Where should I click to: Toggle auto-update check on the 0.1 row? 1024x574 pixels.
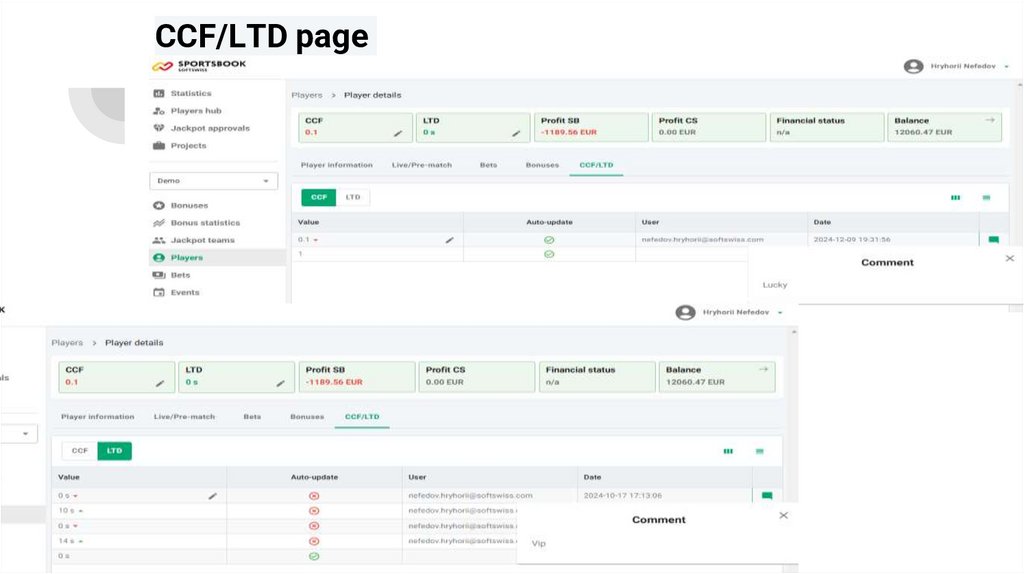(x=549, y=240)
